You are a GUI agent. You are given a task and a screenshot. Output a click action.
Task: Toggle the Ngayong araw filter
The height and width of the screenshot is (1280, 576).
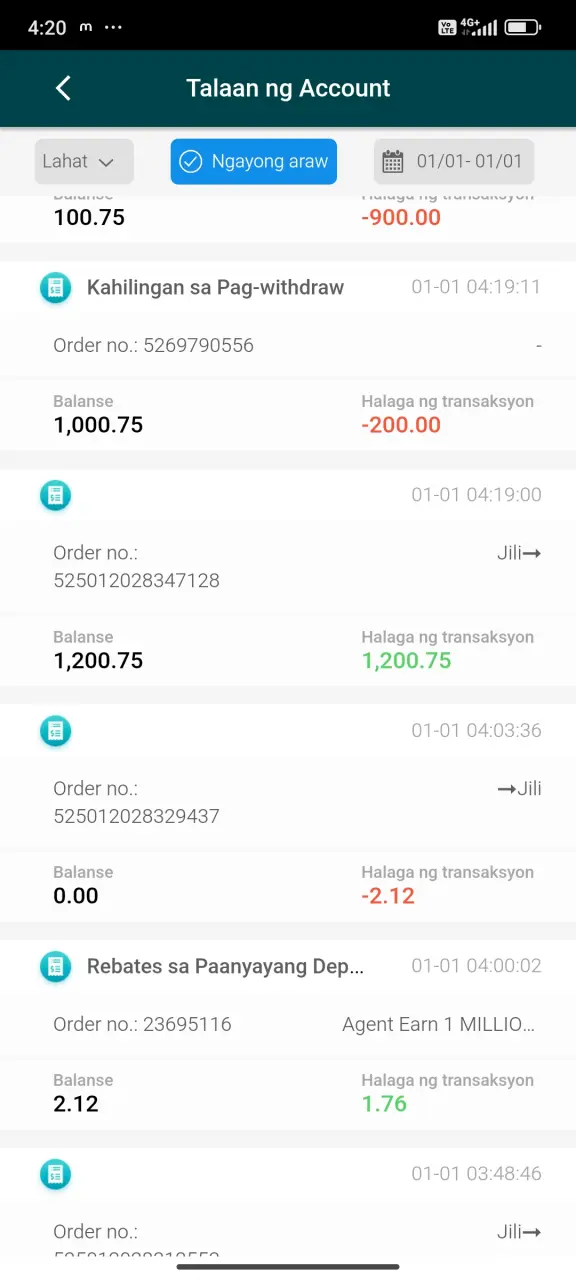[254, 161]
